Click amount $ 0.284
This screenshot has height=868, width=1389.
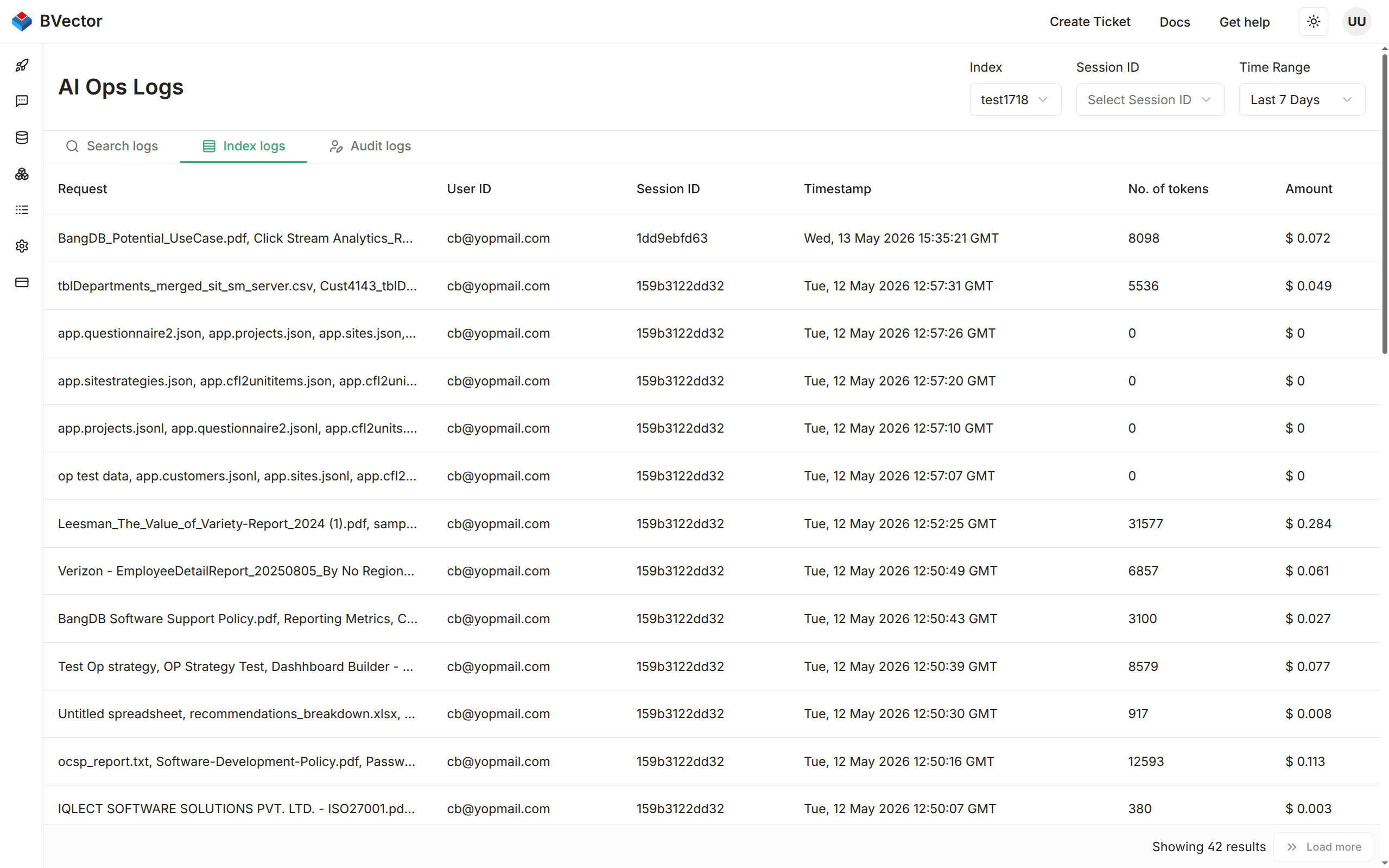(x=1308, y=523)
